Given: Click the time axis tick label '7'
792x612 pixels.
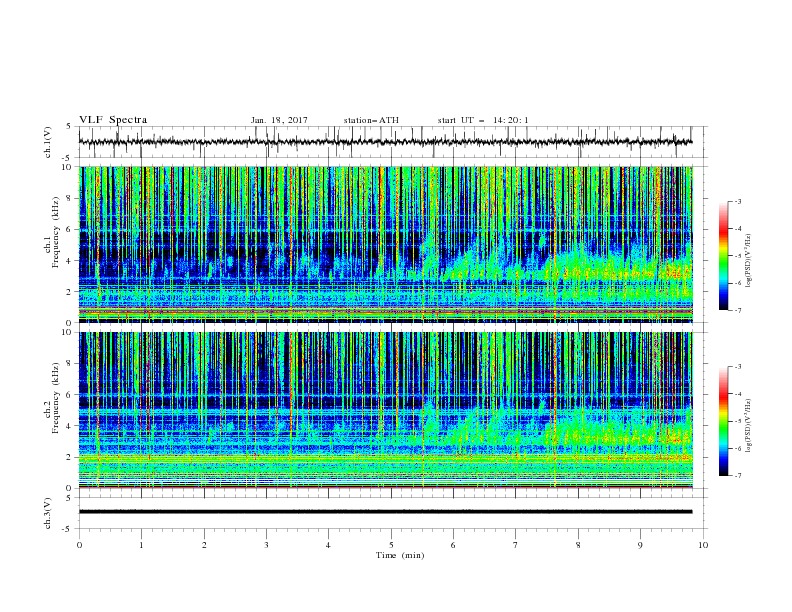Looking at the screenshot, I should tap(516, 545).
